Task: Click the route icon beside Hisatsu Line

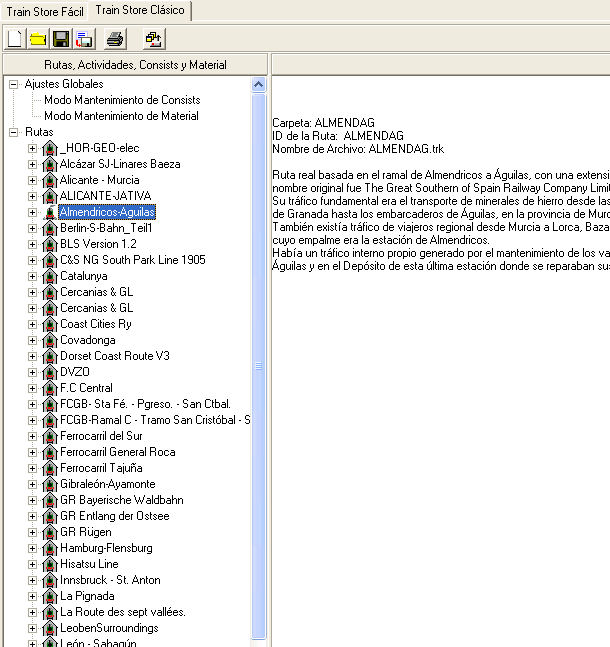Action: pyautogui.click(x=49, y=564)
